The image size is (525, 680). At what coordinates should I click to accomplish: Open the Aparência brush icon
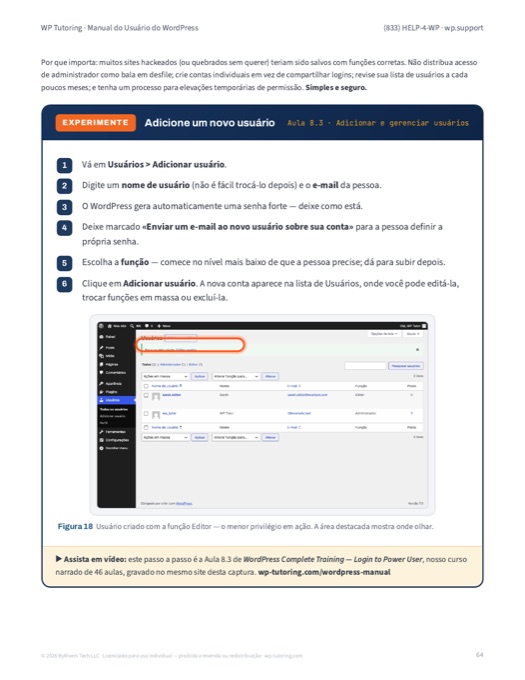[x=101, y=383]
